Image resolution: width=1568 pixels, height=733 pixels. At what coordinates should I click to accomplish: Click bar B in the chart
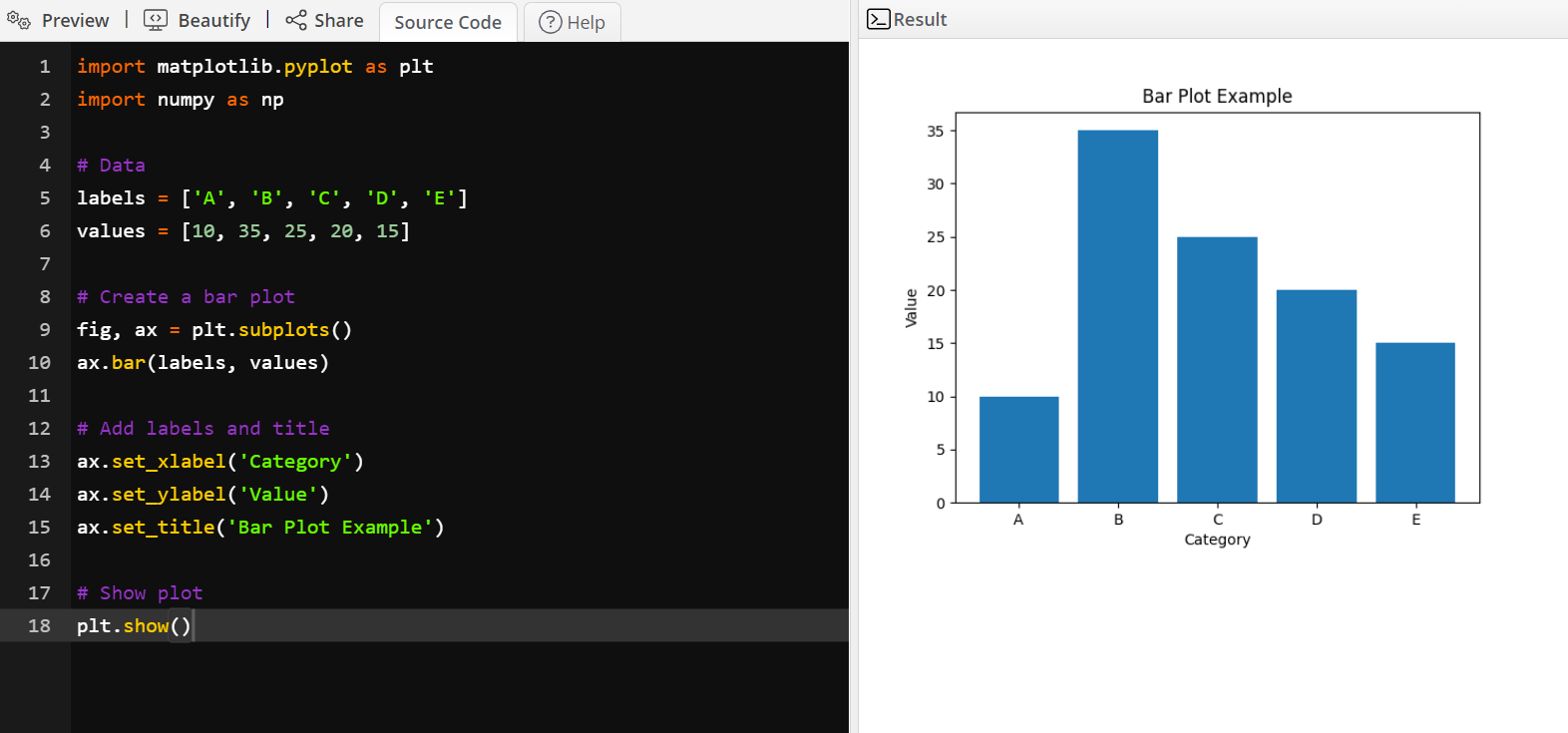tap(1118, 316)
